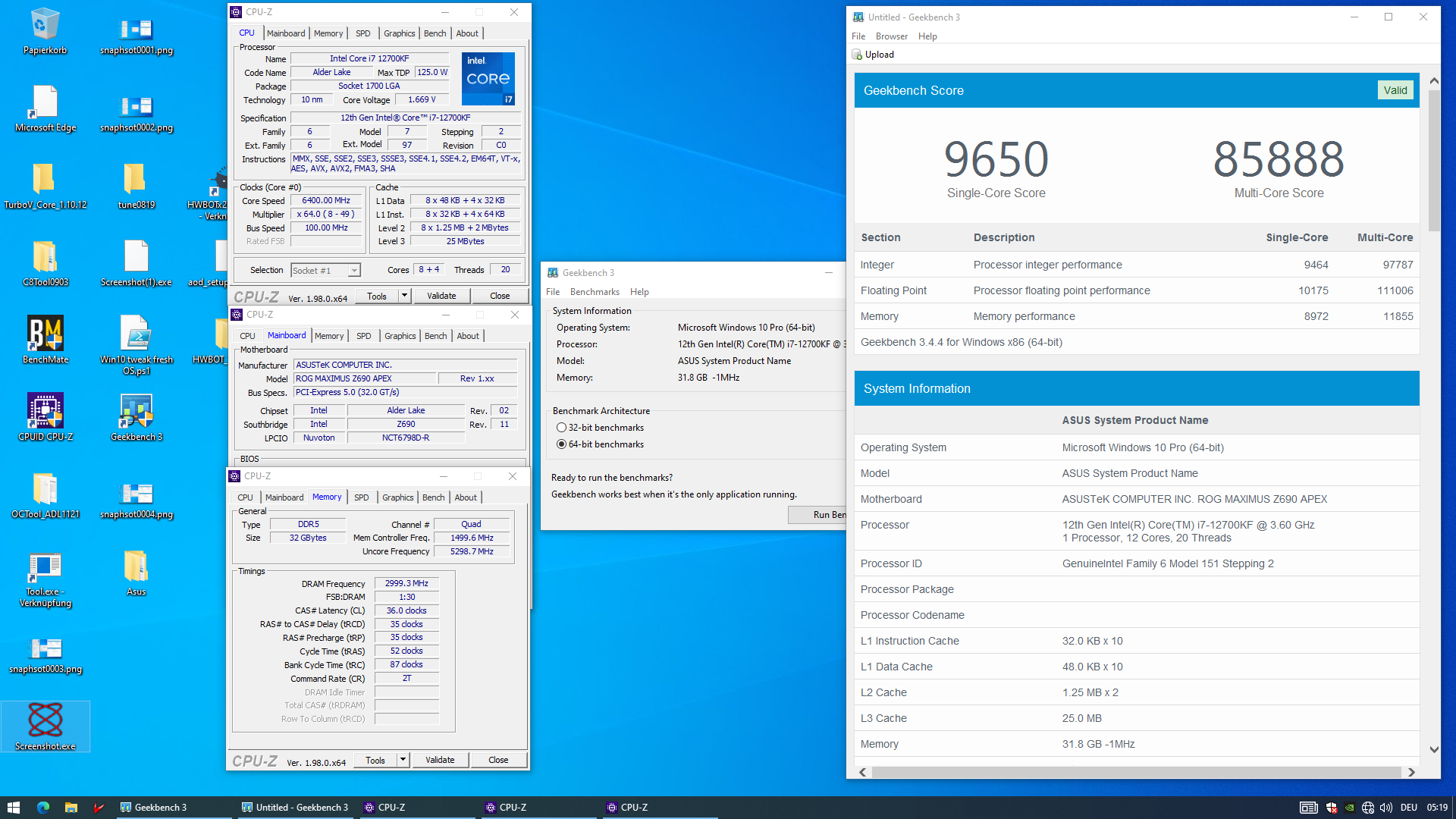Open the Browser menu in Geekbench results

[891, 36]
